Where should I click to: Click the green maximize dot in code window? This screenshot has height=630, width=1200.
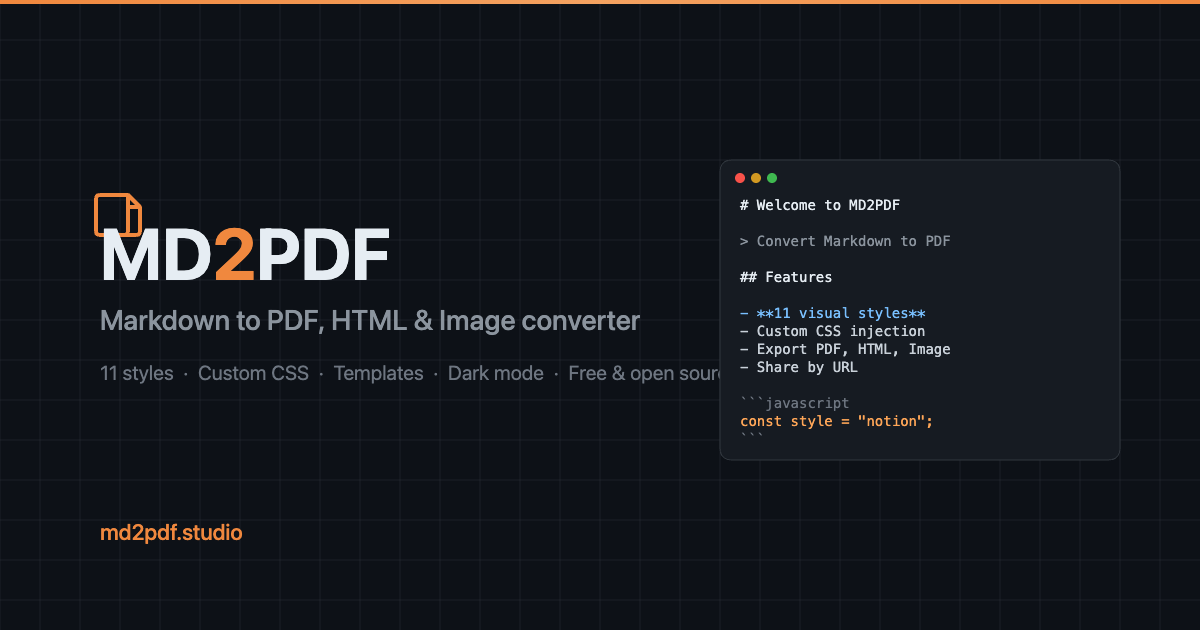click(772, 178)
